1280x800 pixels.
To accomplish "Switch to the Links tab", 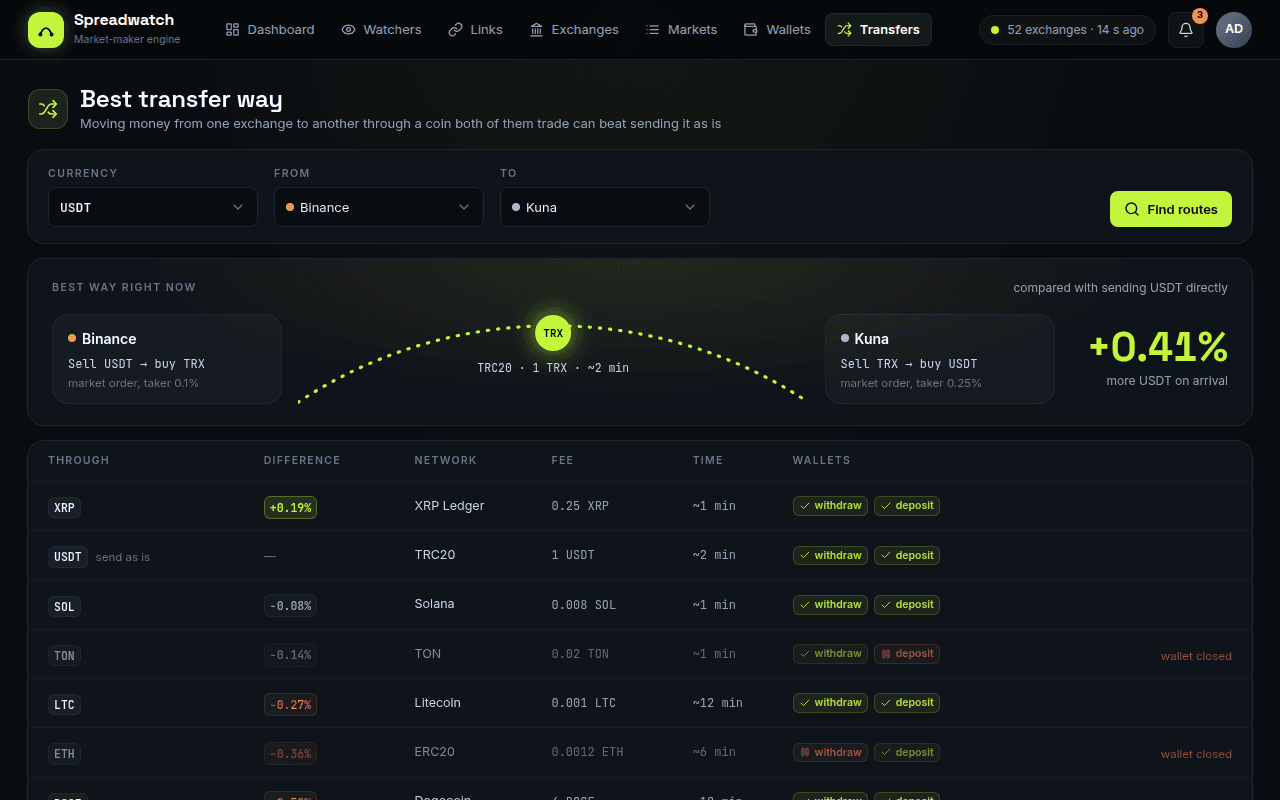I will (x=475, y=30).
